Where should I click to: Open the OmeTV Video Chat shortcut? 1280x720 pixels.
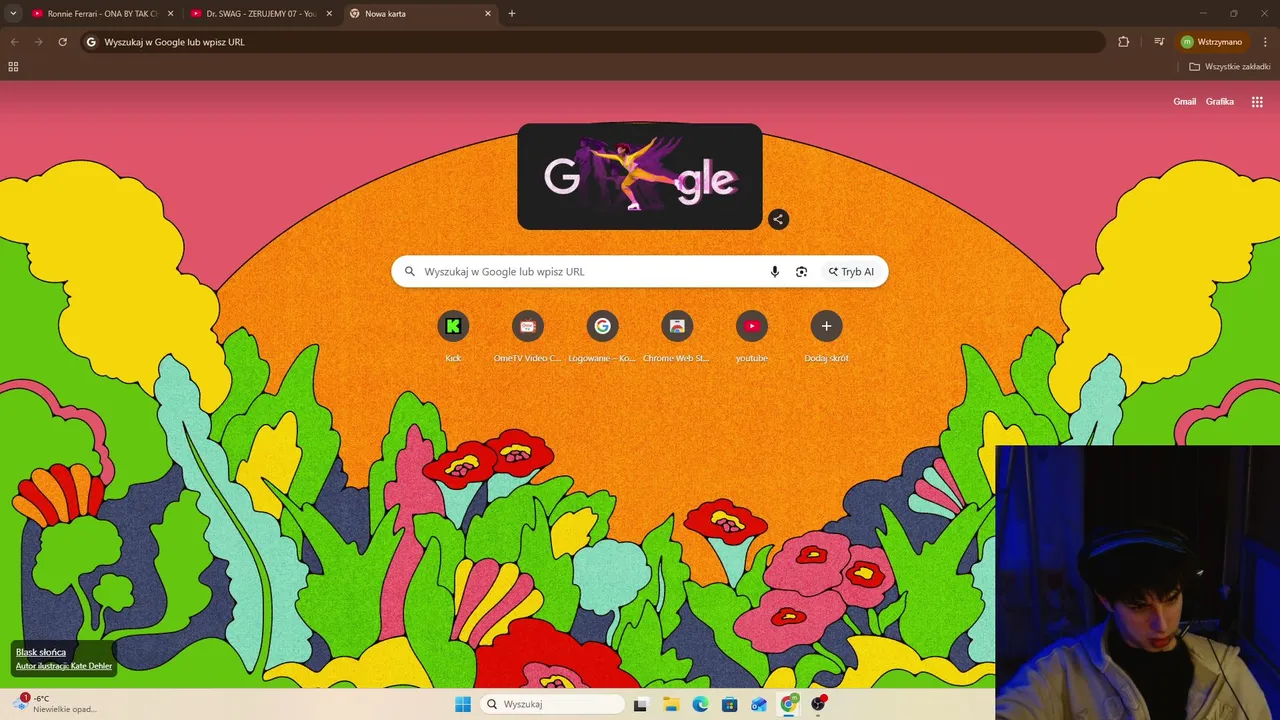click(x=527, y=337)
